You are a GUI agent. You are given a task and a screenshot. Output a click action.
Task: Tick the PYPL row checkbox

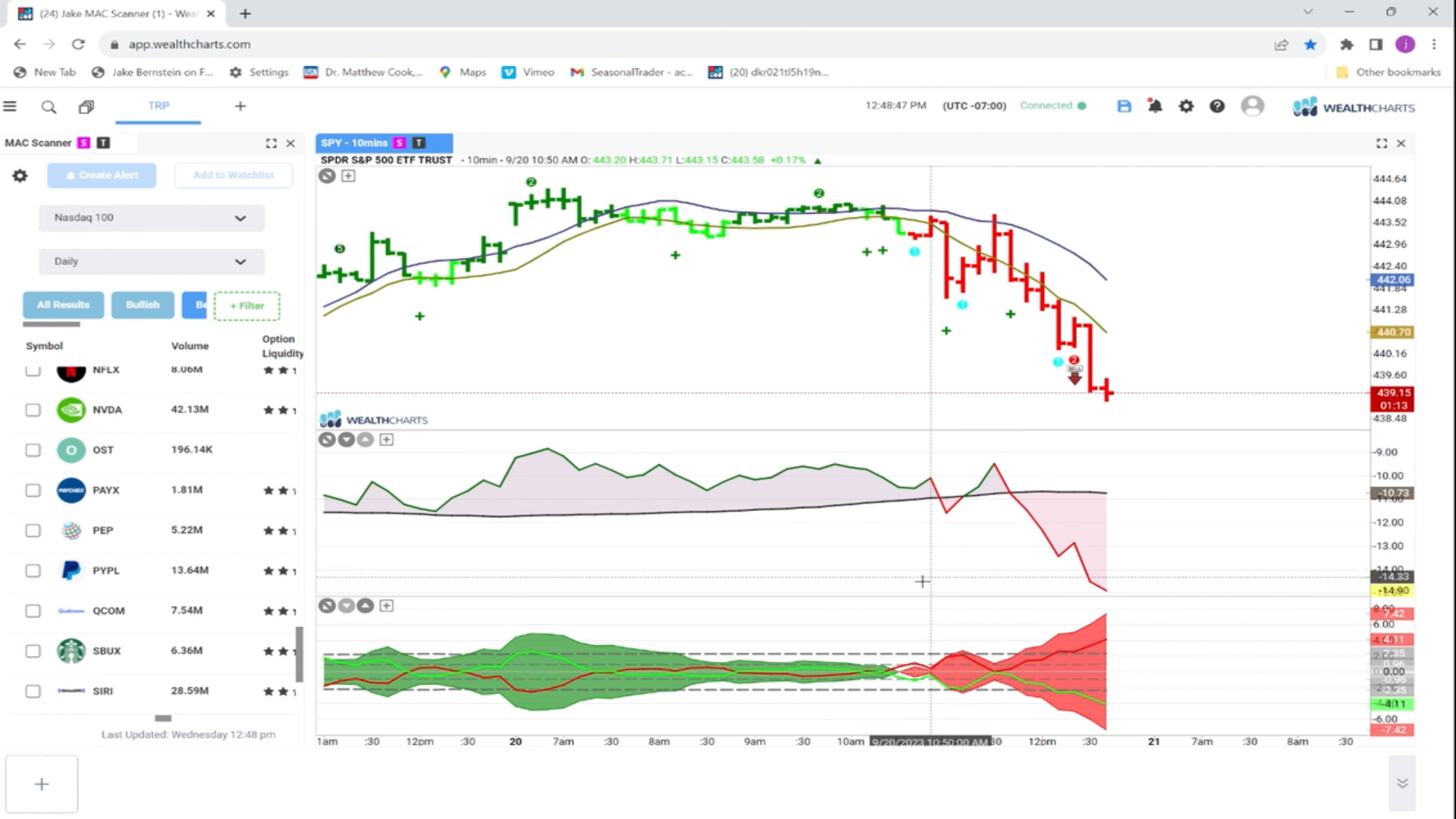(33, 571)
